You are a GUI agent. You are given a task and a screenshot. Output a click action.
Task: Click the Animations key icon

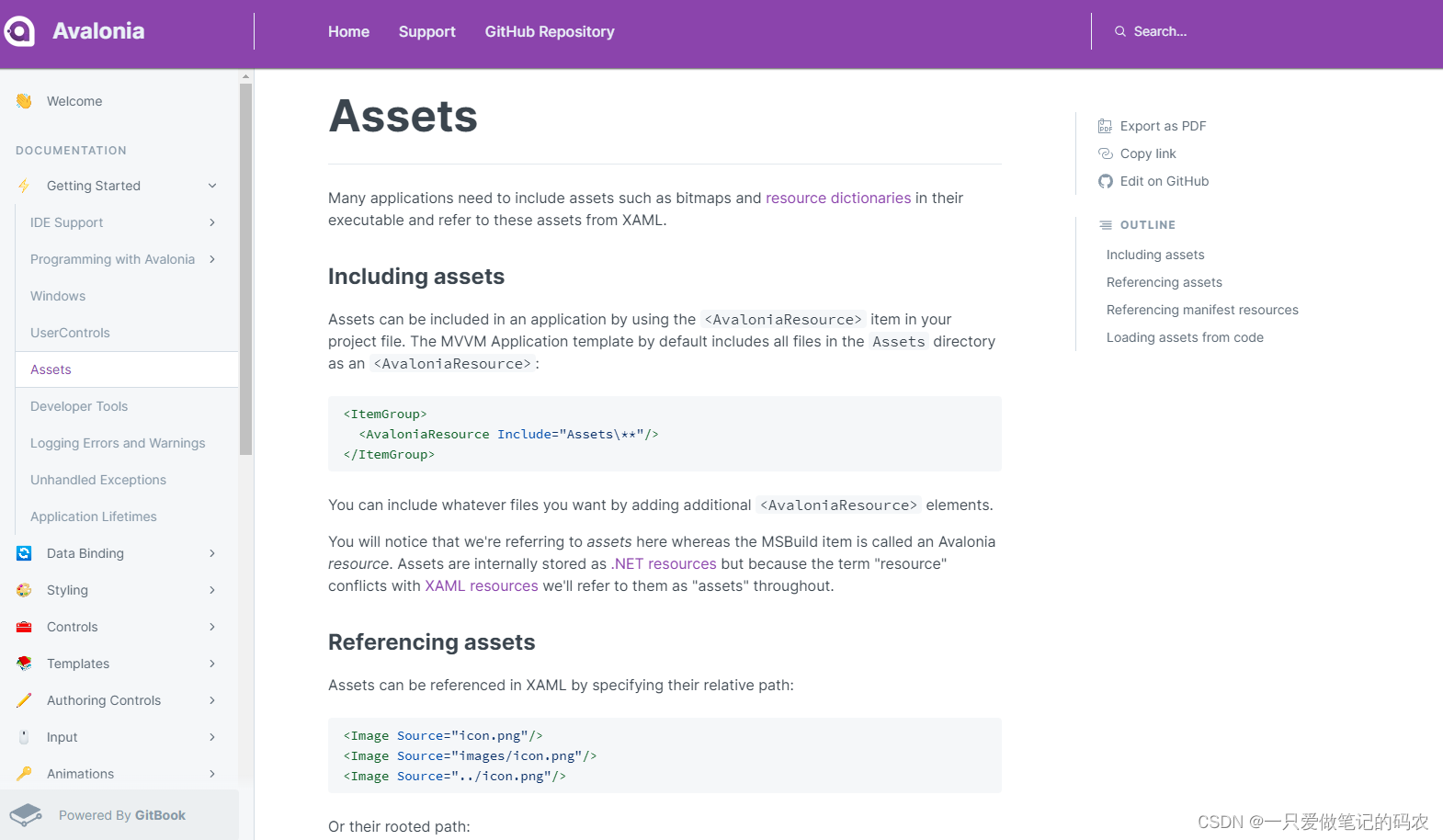24,774
